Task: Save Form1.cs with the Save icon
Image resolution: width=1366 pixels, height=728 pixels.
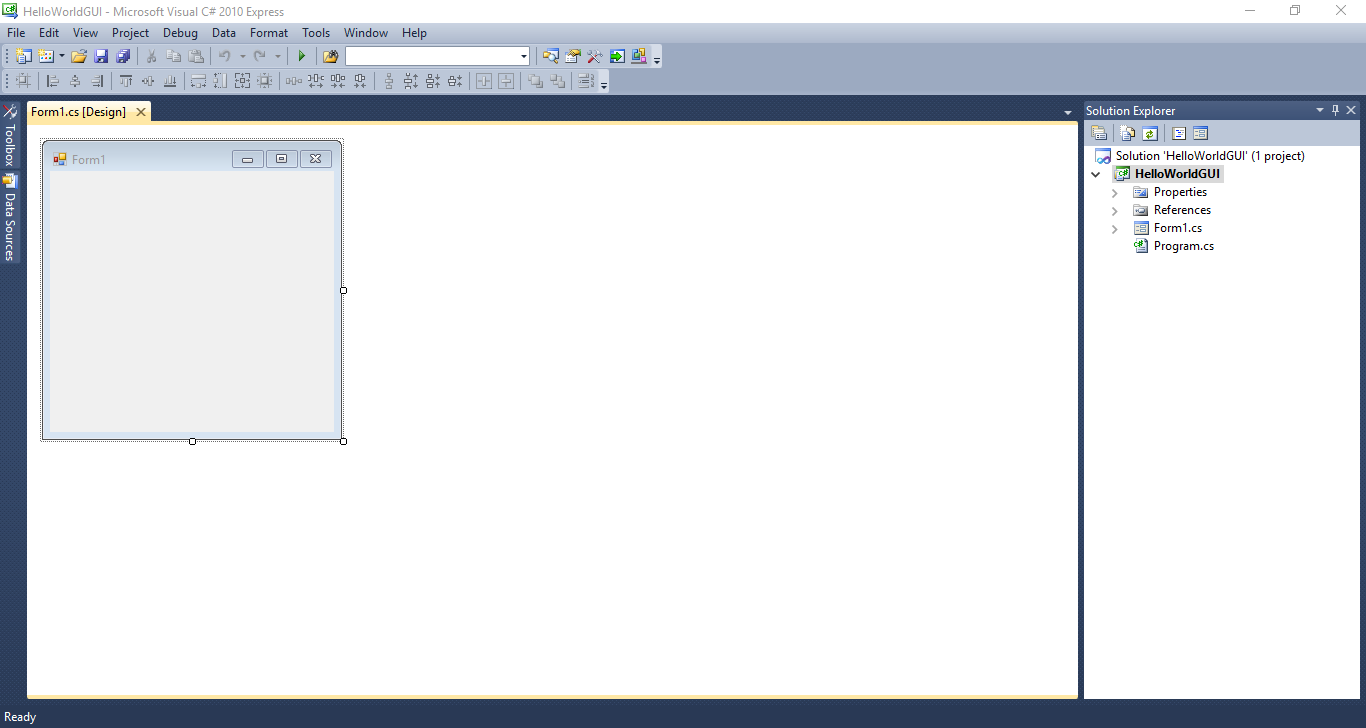Action: coord(101,56)
